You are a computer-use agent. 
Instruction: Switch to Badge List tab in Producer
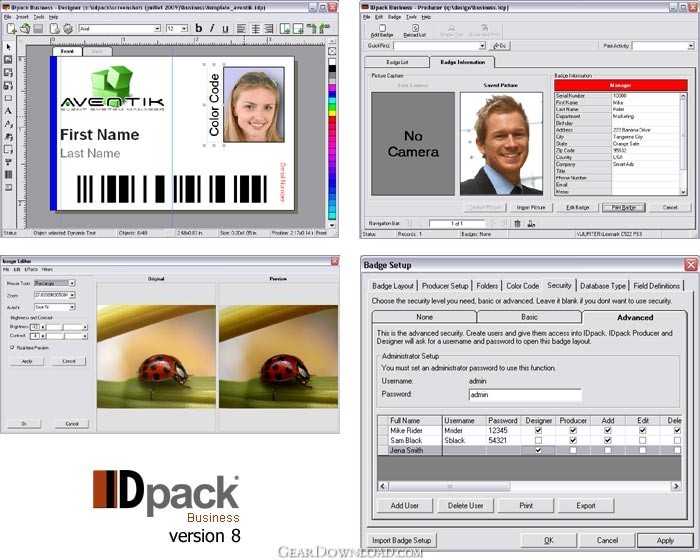click(x=397, y=62)
